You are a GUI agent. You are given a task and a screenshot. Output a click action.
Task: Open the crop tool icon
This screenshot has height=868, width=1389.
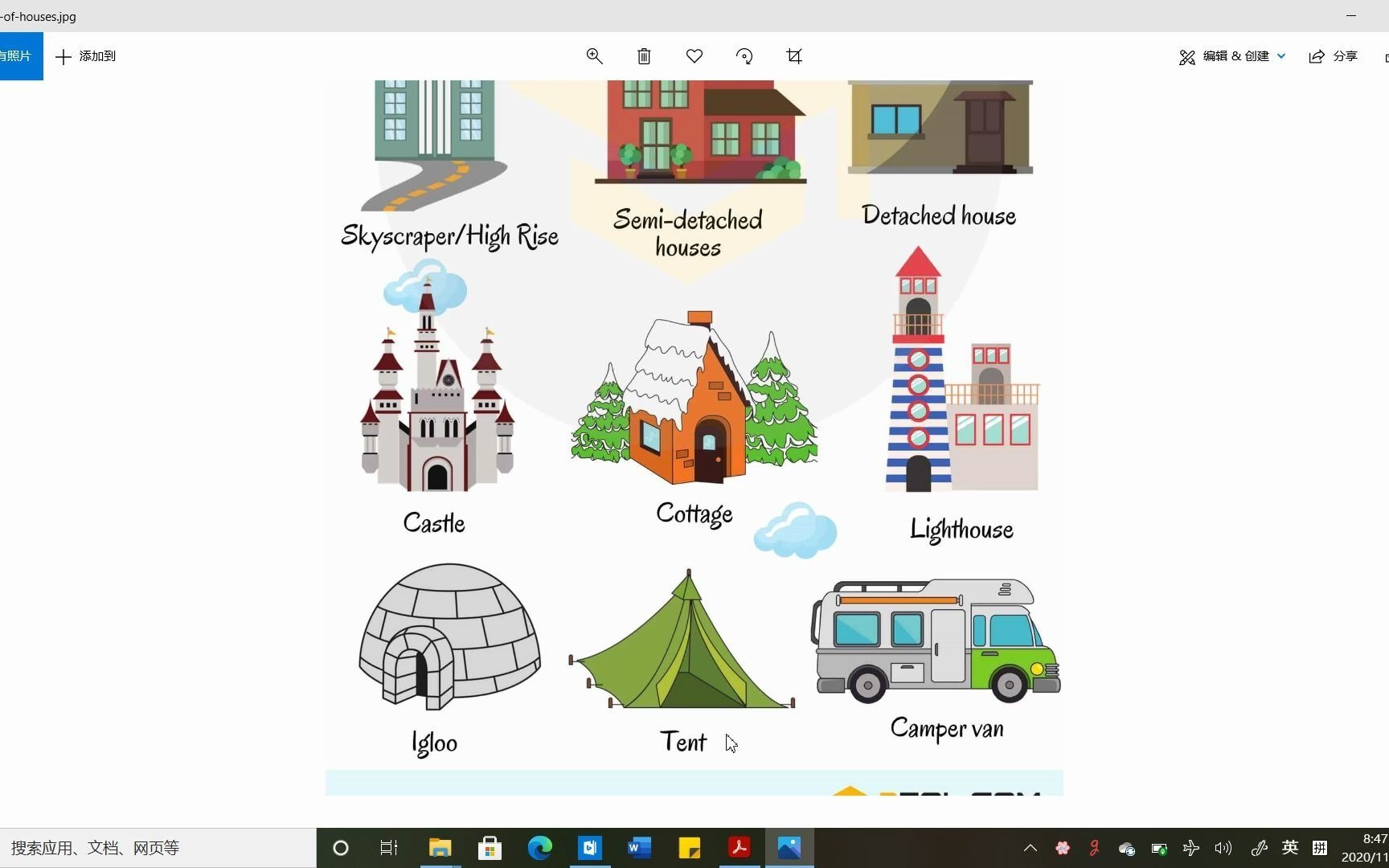tap(794, 56)
